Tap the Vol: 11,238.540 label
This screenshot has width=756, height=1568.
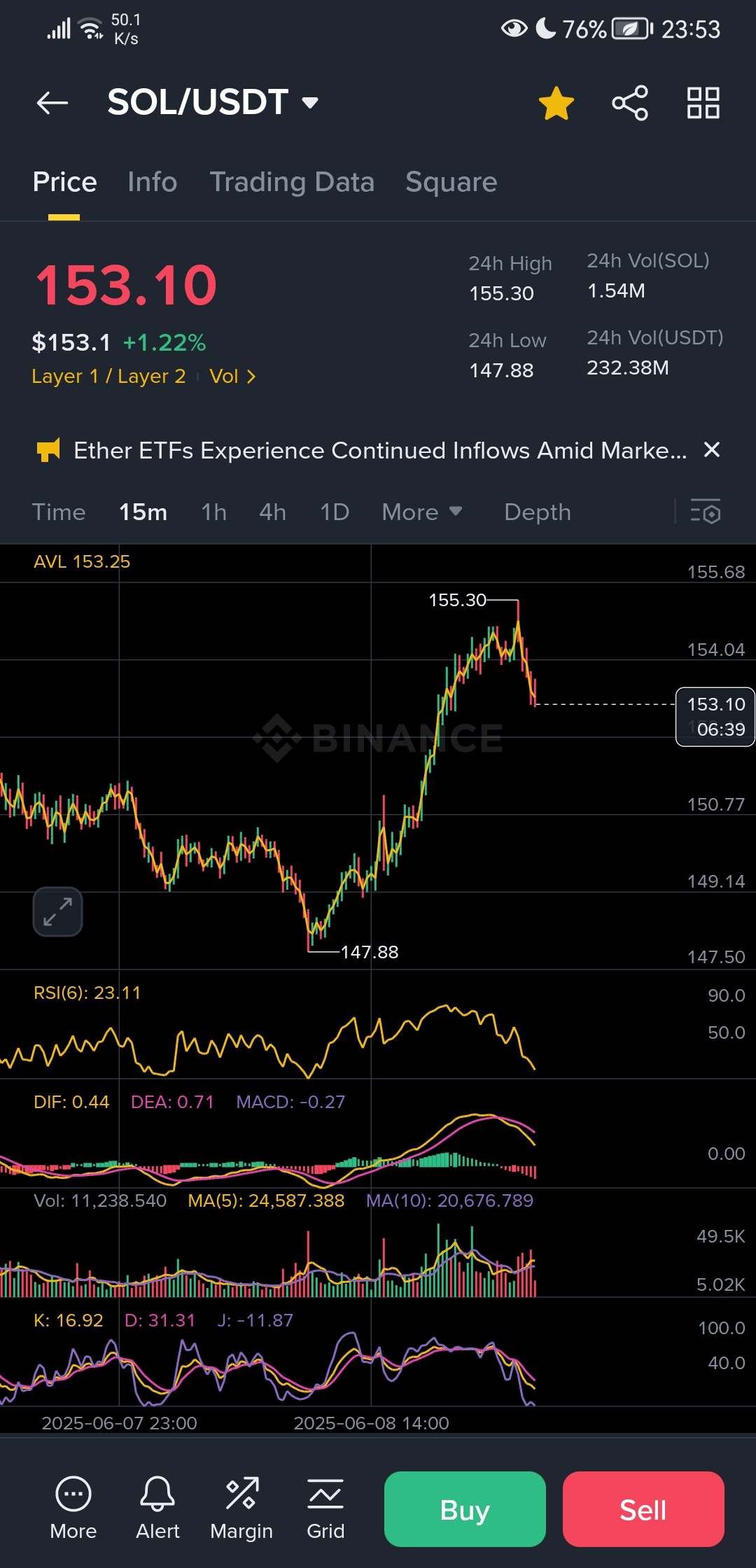(x=100, y=1200)
